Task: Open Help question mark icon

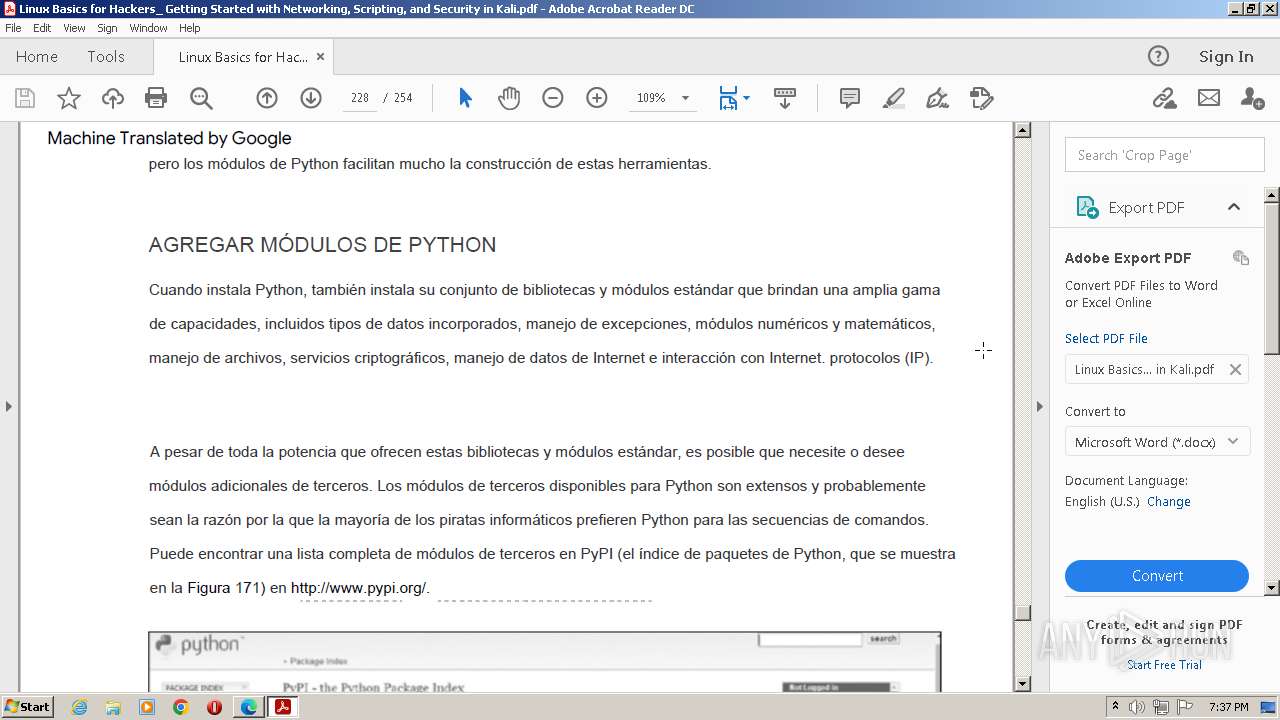Action: [x=1158, y=56]
